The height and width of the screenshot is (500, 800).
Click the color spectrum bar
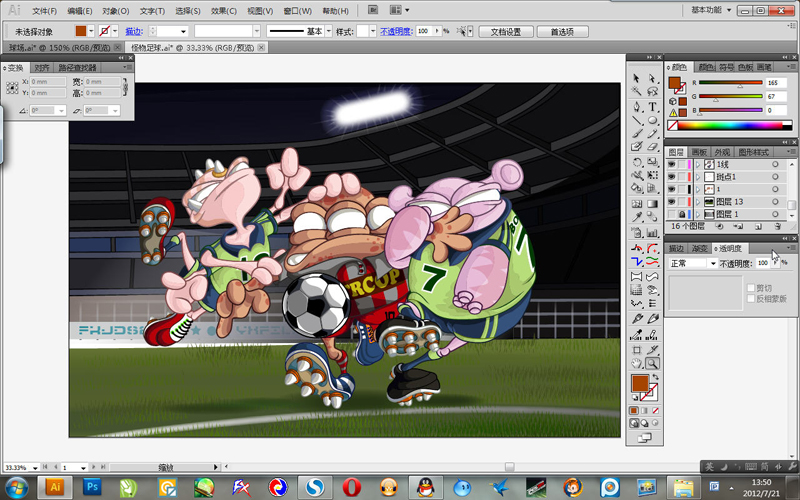pos(730,126)
